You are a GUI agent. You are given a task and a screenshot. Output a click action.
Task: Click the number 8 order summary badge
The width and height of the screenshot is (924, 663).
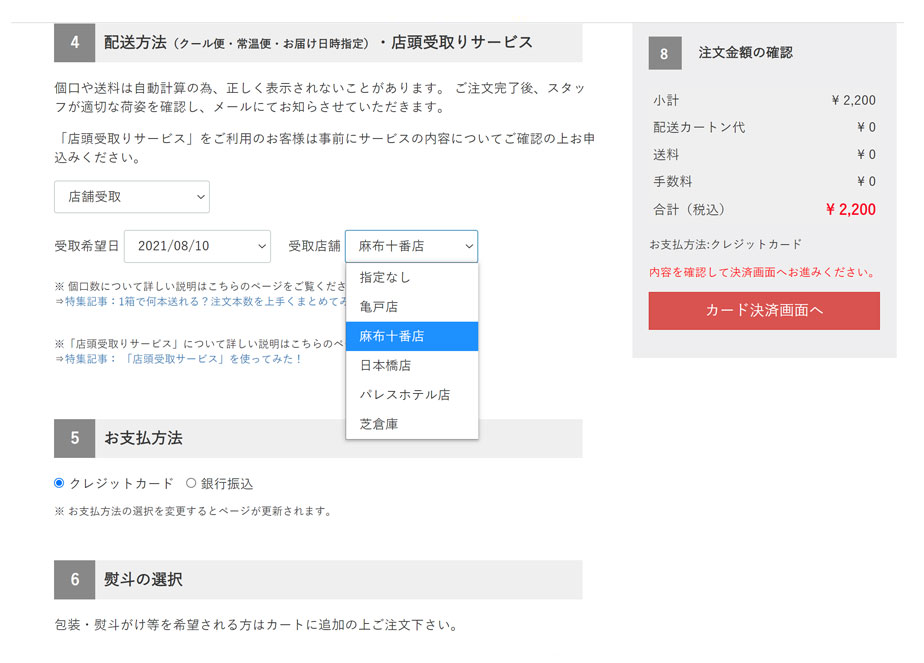(665, 53)
